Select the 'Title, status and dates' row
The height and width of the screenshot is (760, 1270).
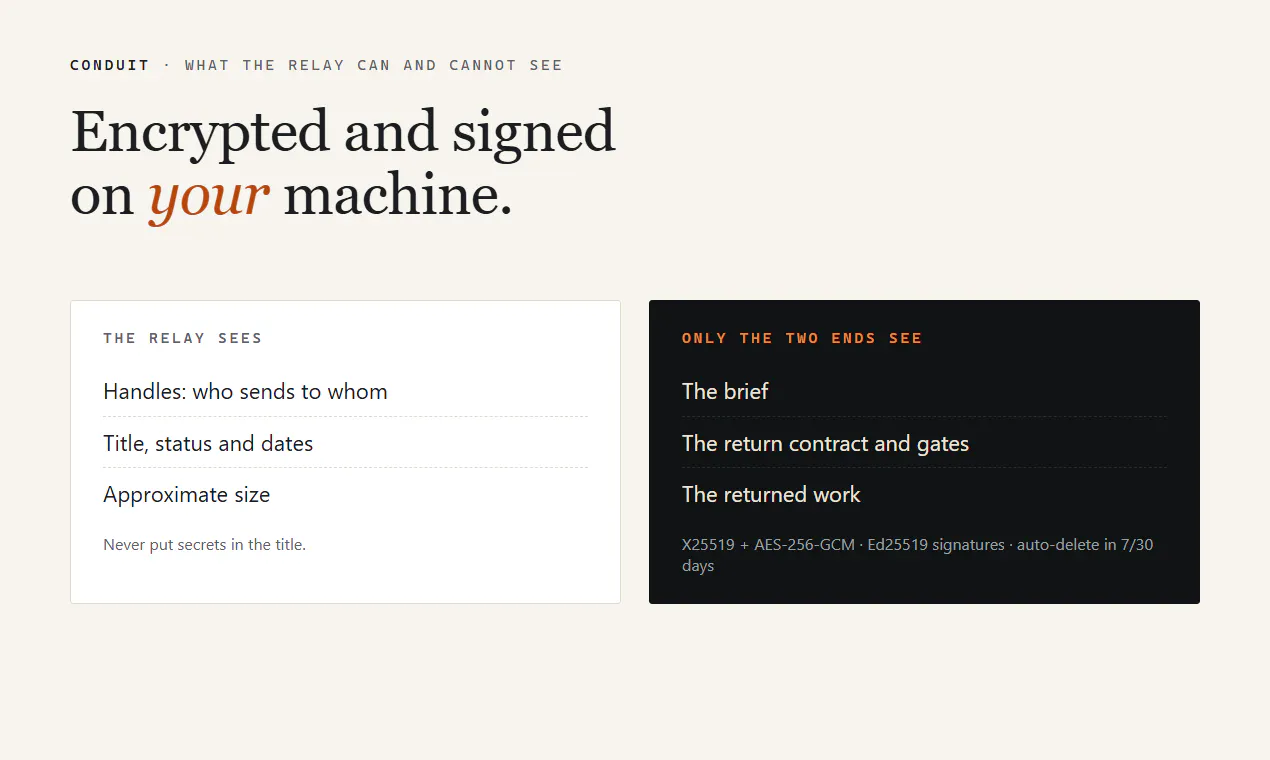[345, 443]
